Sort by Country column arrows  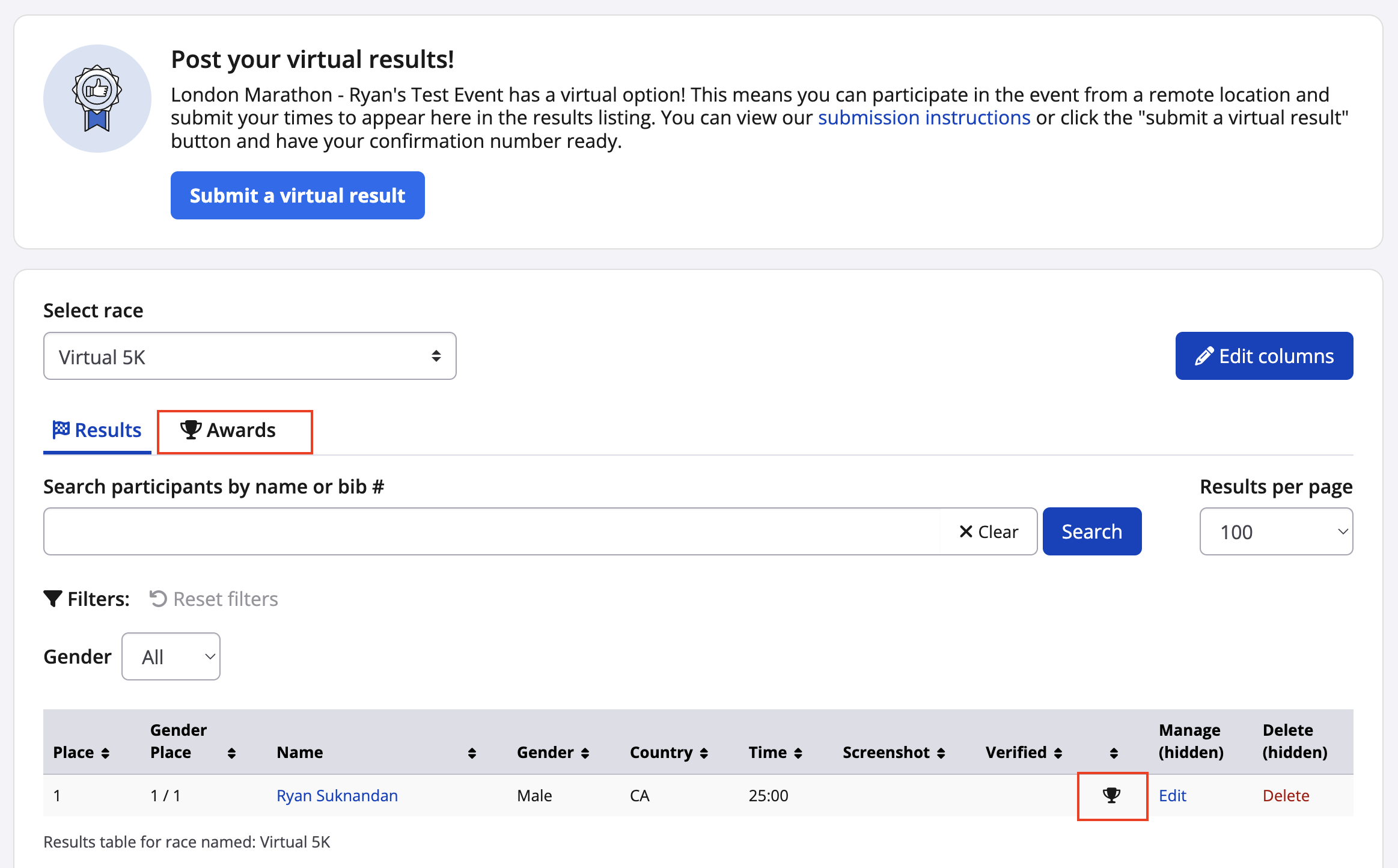point(704,753)
